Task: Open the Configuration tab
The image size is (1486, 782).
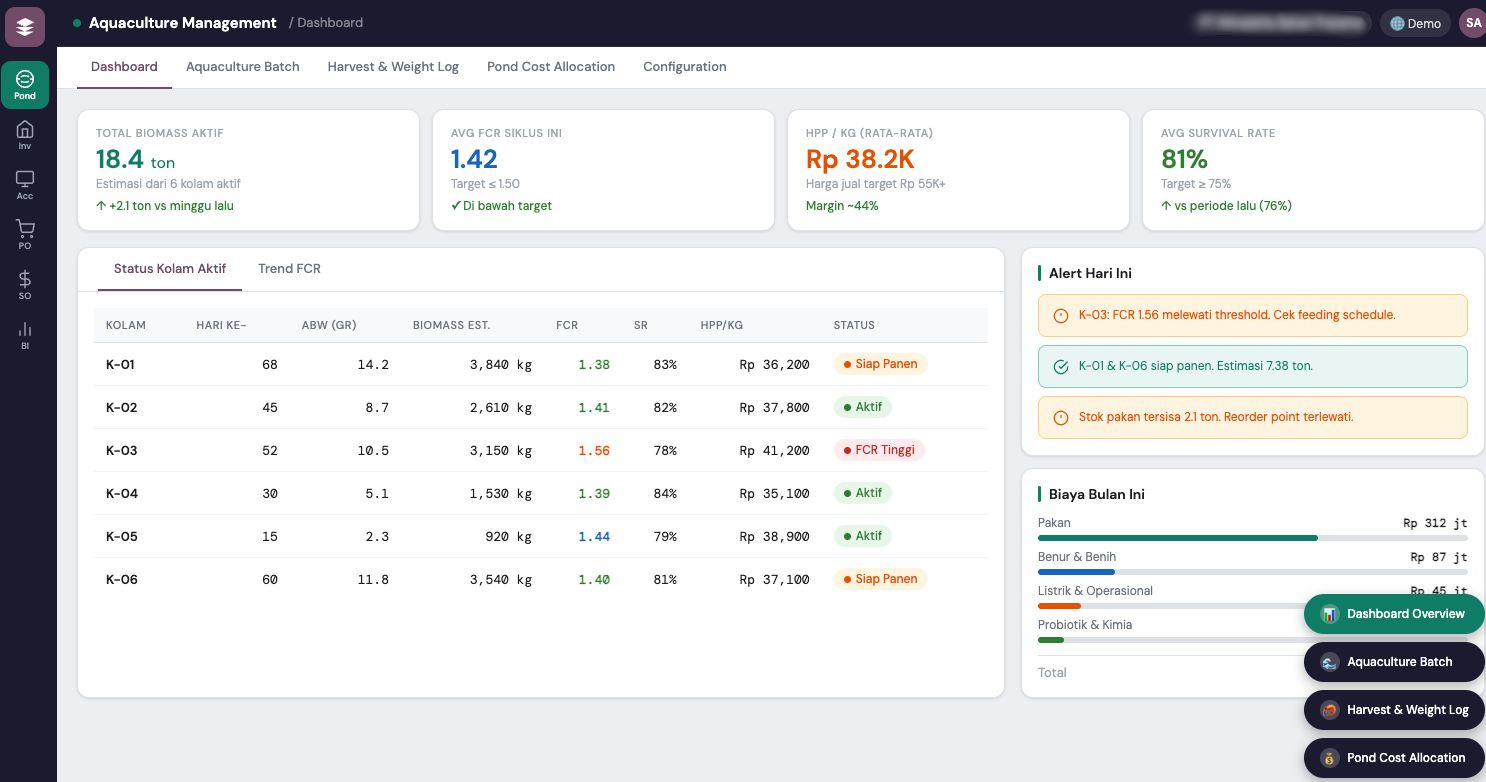Action: pos(684,67)
